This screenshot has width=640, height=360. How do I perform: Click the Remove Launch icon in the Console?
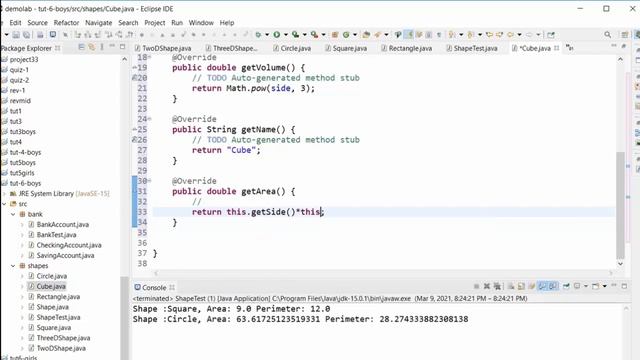coord(487,286)
